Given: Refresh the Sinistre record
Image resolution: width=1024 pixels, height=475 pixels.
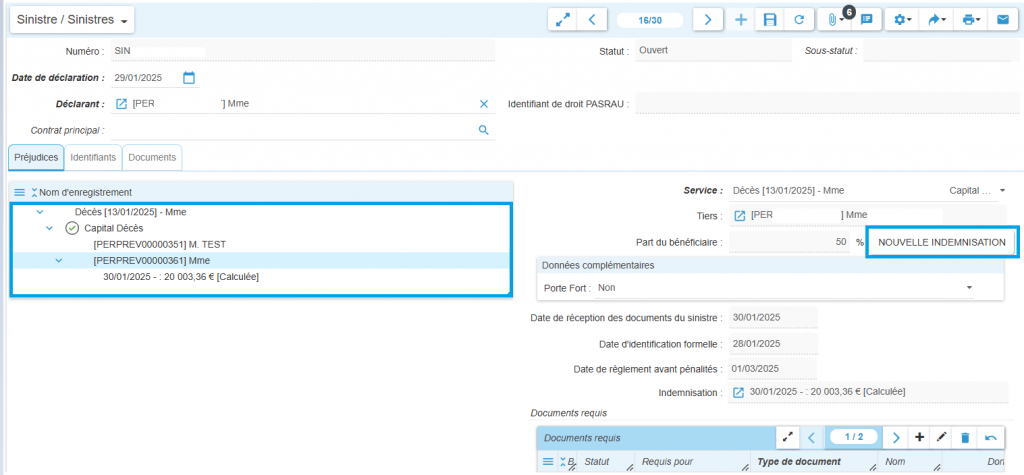Looking at the screenshot, I should pyautogui.click(x=798, y=20).
